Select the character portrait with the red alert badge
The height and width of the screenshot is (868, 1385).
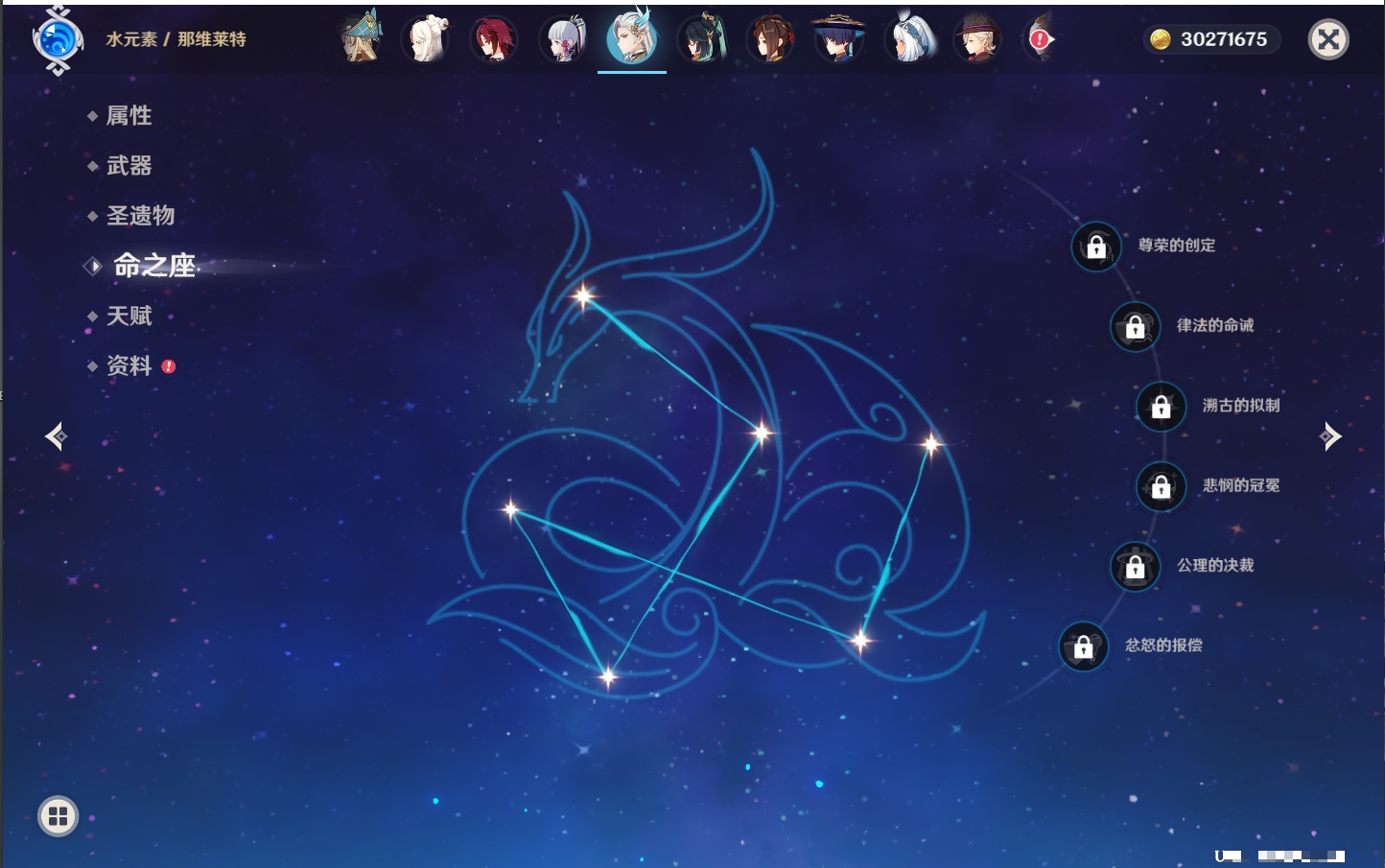click(1040, 40)
